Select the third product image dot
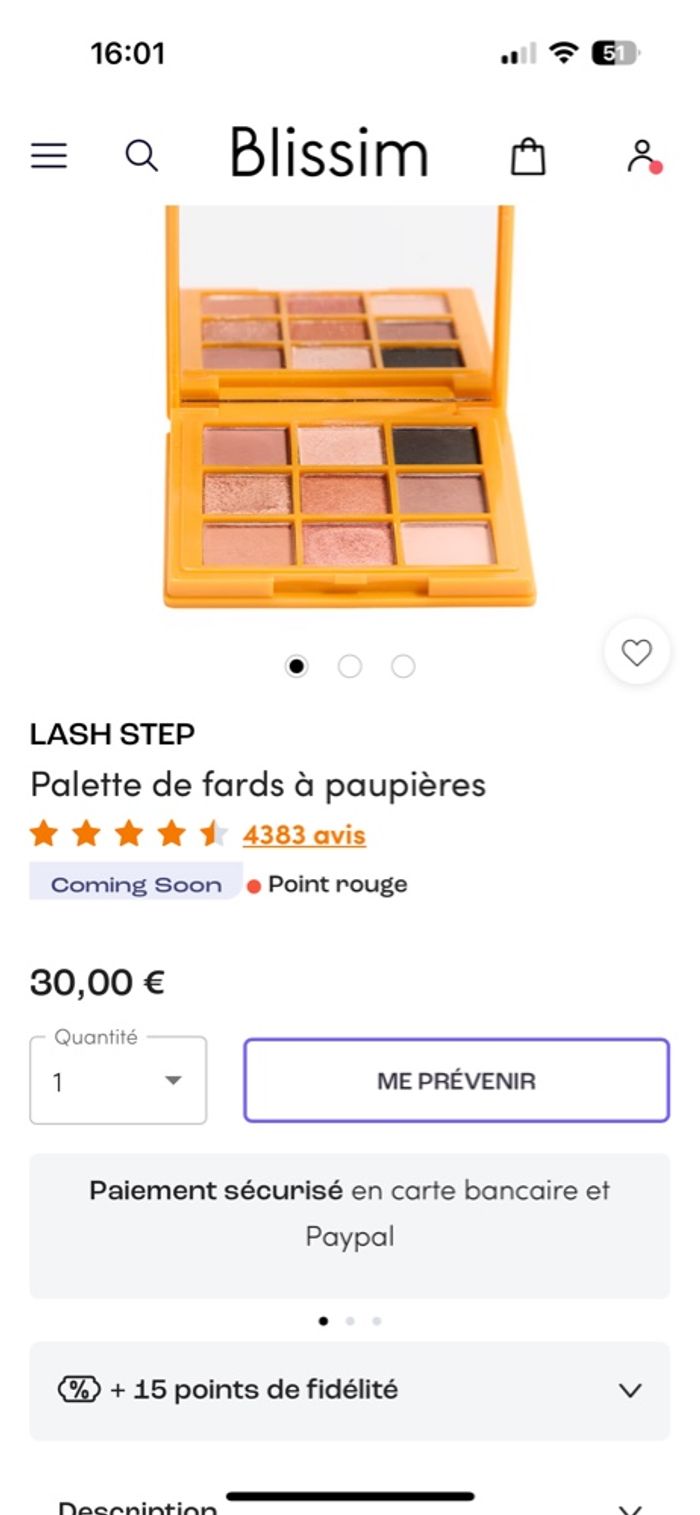Screen dimensions: 700x1515 point(403,666)
